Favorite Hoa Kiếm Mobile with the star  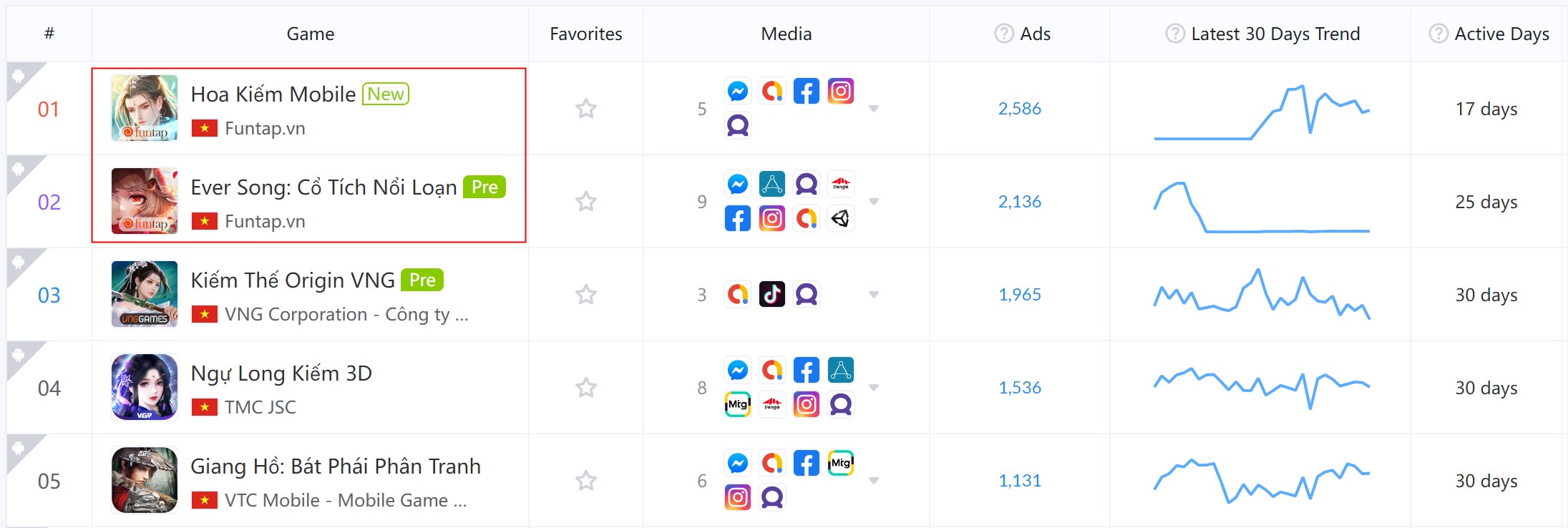[586, 109]
